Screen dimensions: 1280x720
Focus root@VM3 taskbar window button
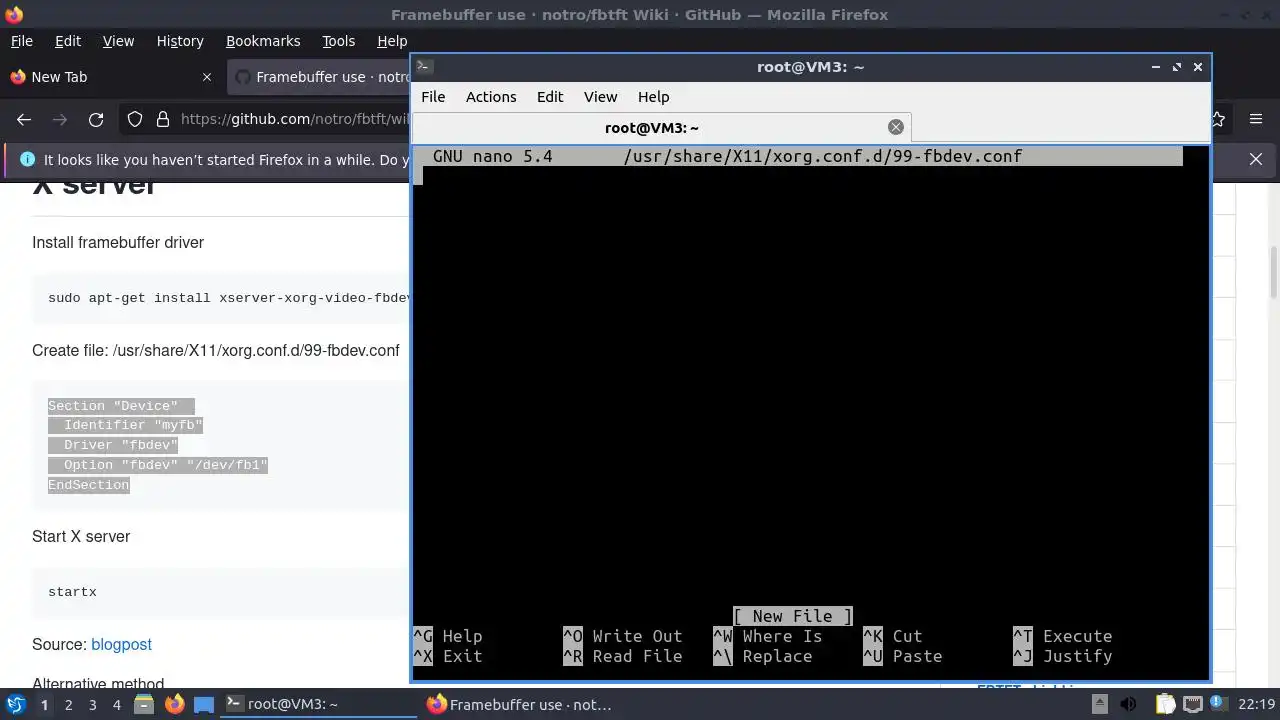point(320,704)
